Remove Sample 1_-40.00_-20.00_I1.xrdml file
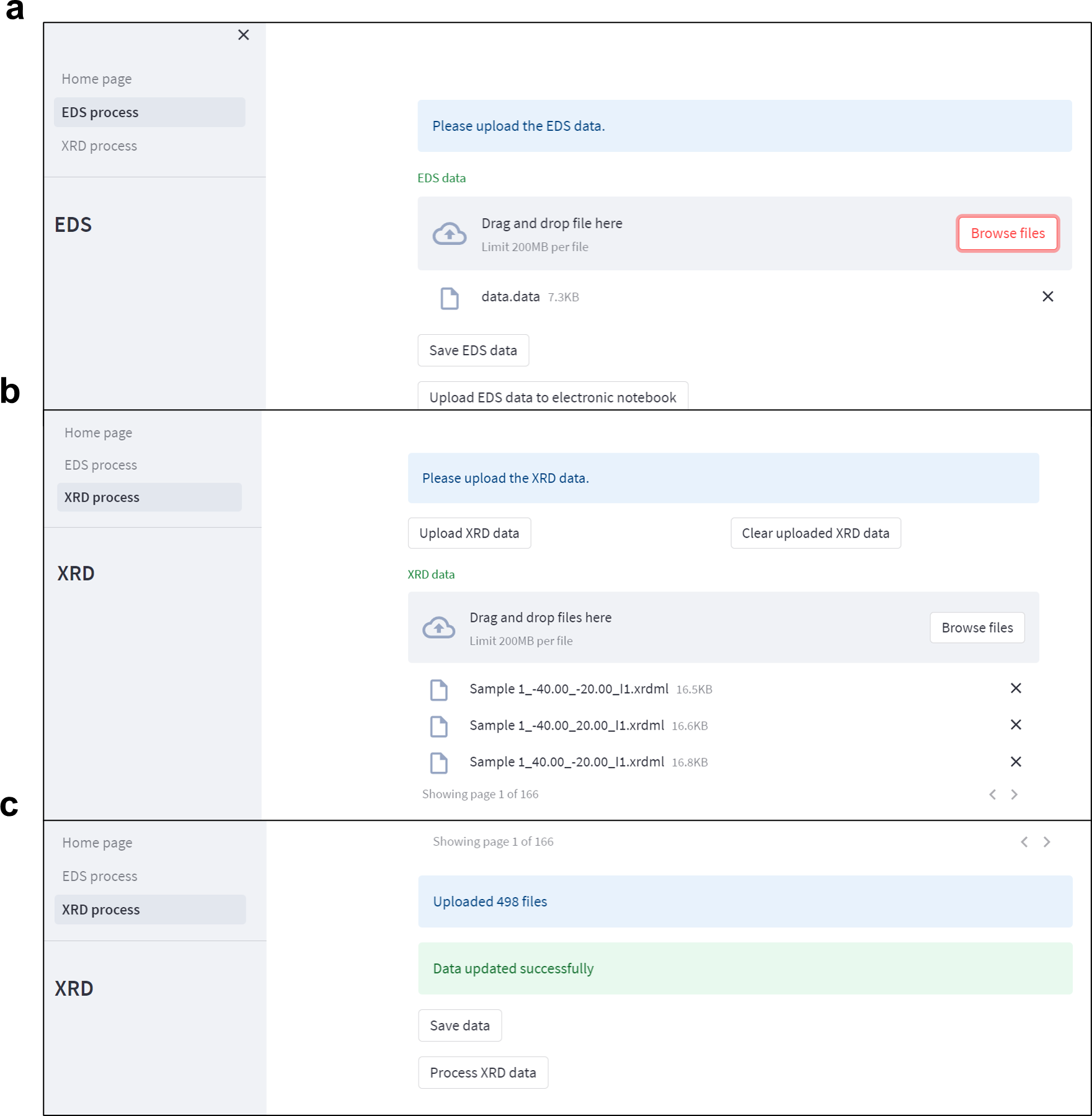This screenshot has height=1116, width=1092. 1015,688
